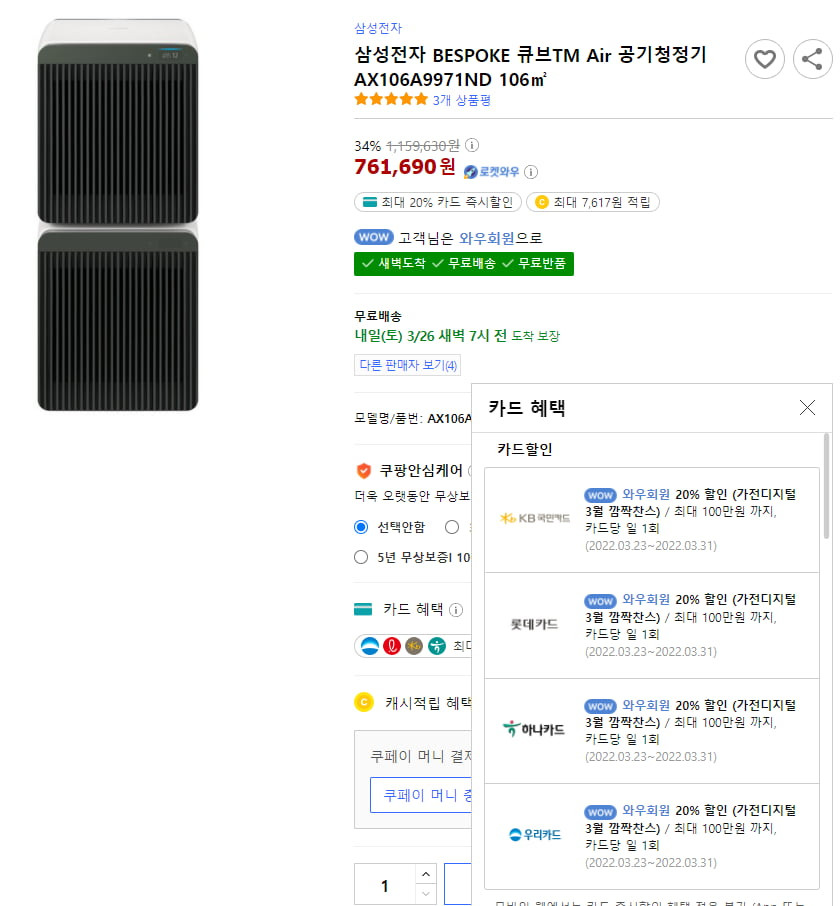The height and width of the screenshot is (906, 840).
Task: Select the unlabeled radio beside 선택안함
Action: click(452, 527)
